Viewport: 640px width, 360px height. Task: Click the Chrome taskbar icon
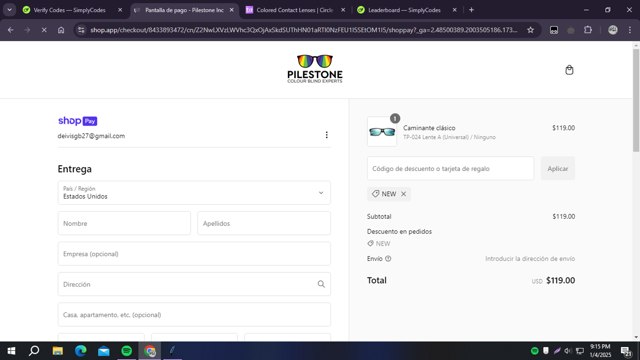point(150,351)
